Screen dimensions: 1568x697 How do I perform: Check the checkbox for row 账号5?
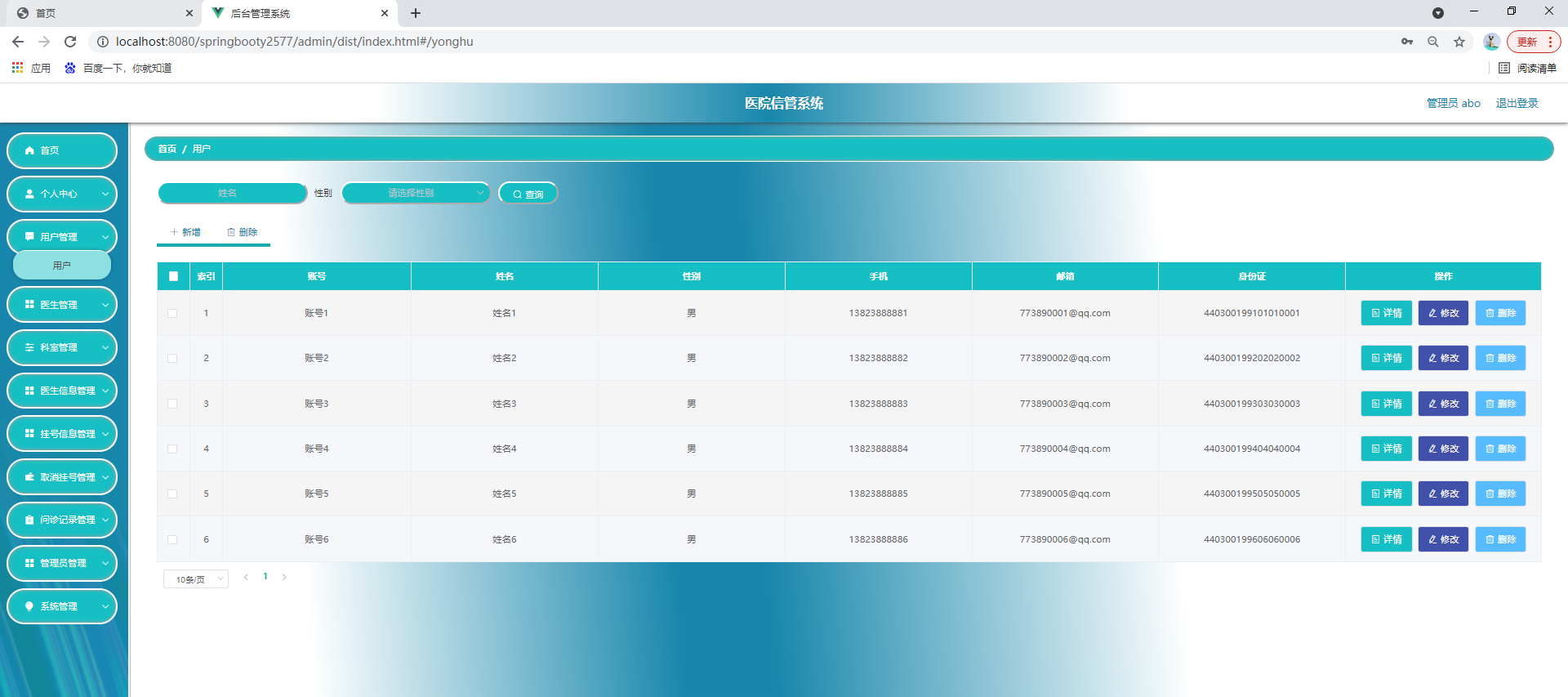coord(172,494)
